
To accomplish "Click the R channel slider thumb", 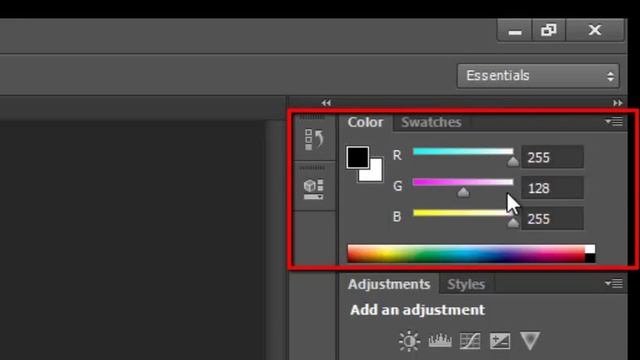I will (513, 162).
